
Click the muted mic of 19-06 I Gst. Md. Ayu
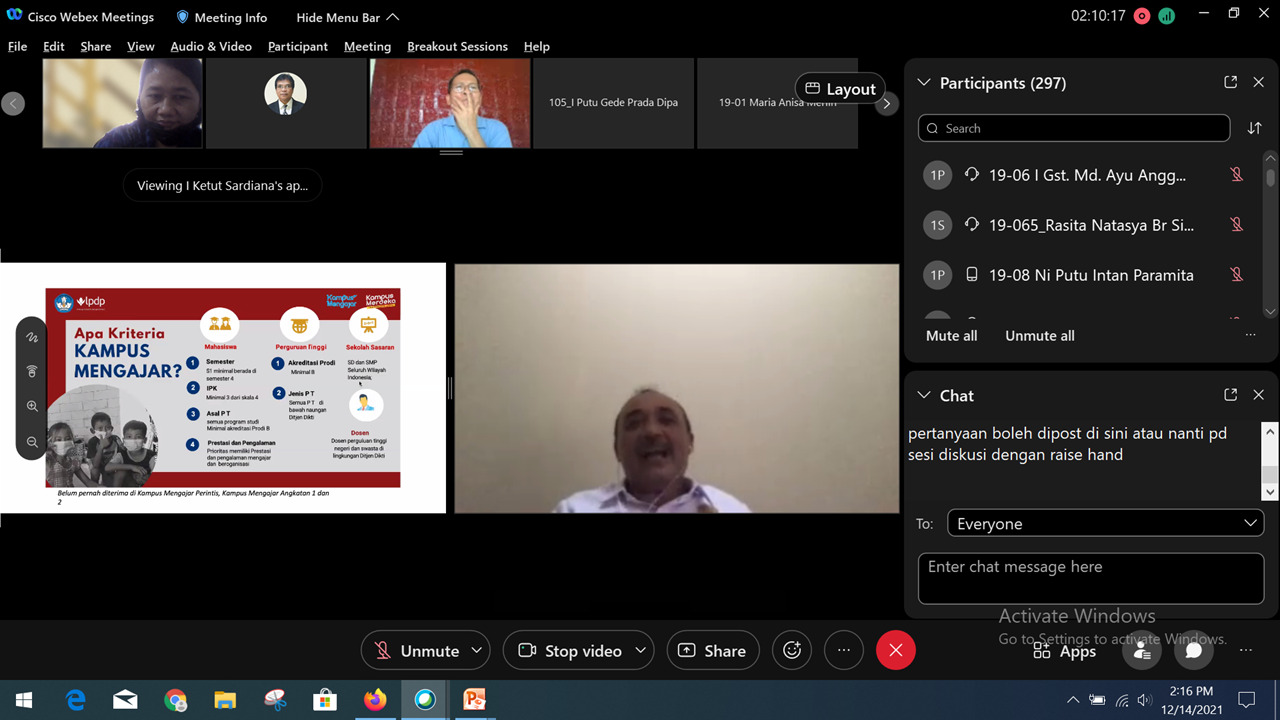(1237, 175)
